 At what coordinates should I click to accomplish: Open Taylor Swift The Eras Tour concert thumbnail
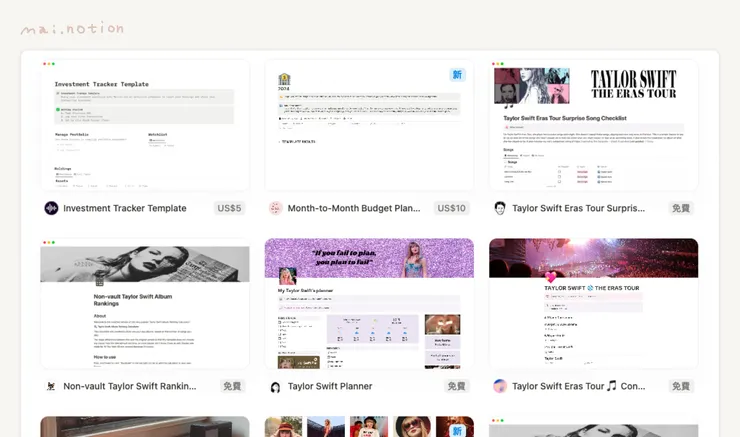[x=594, y=303]
